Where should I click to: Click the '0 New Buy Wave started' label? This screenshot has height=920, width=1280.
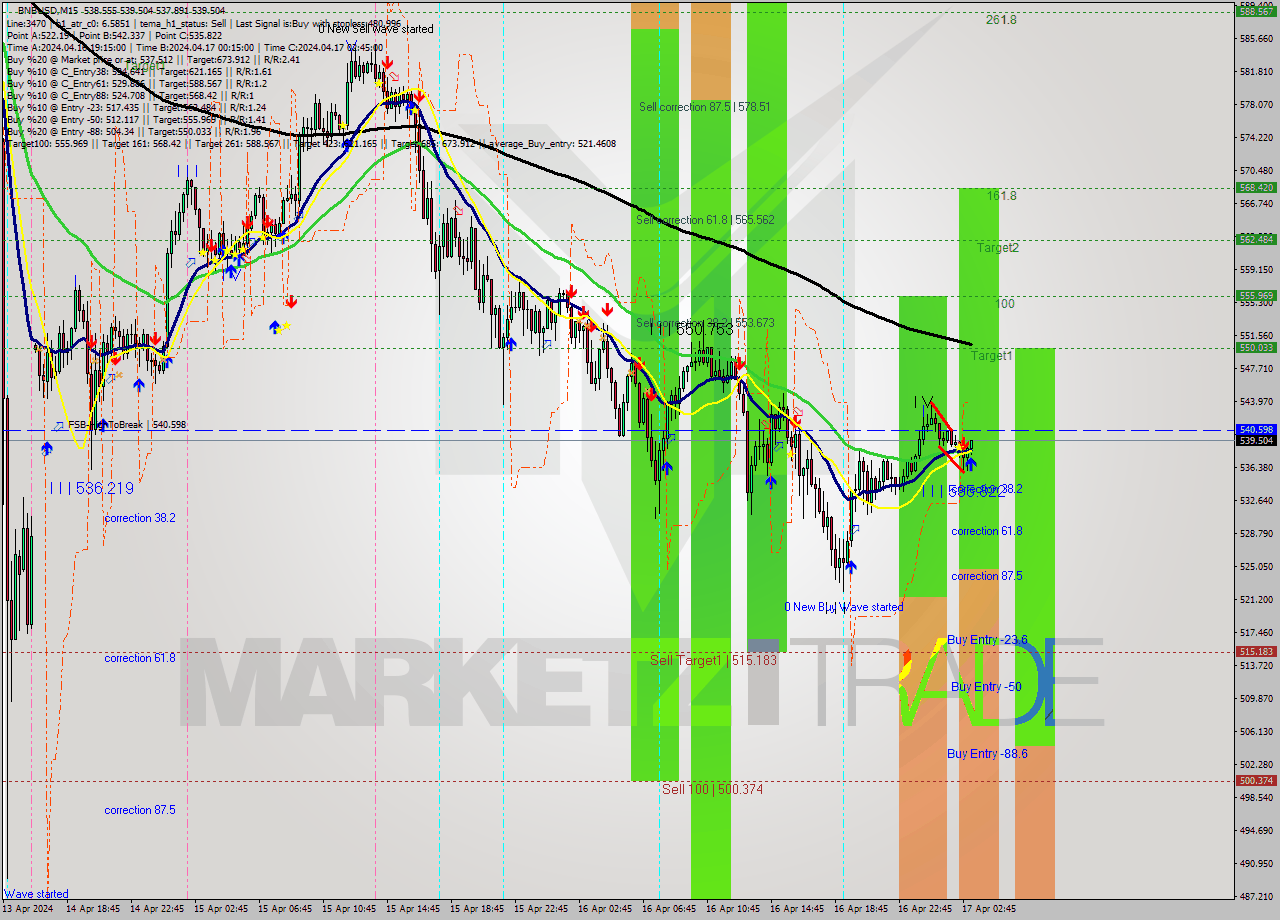[844, 607]
